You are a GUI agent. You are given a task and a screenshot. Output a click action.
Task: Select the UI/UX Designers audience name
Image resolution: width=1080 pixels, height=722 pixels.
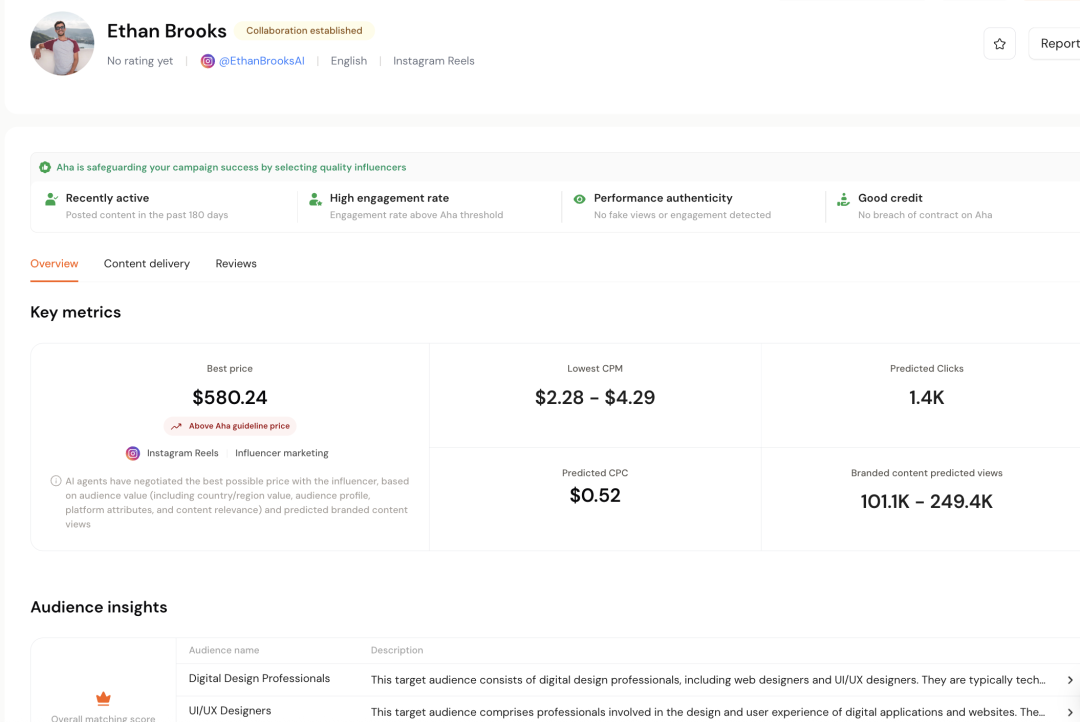pyautogui.click(x=230, y=711)
